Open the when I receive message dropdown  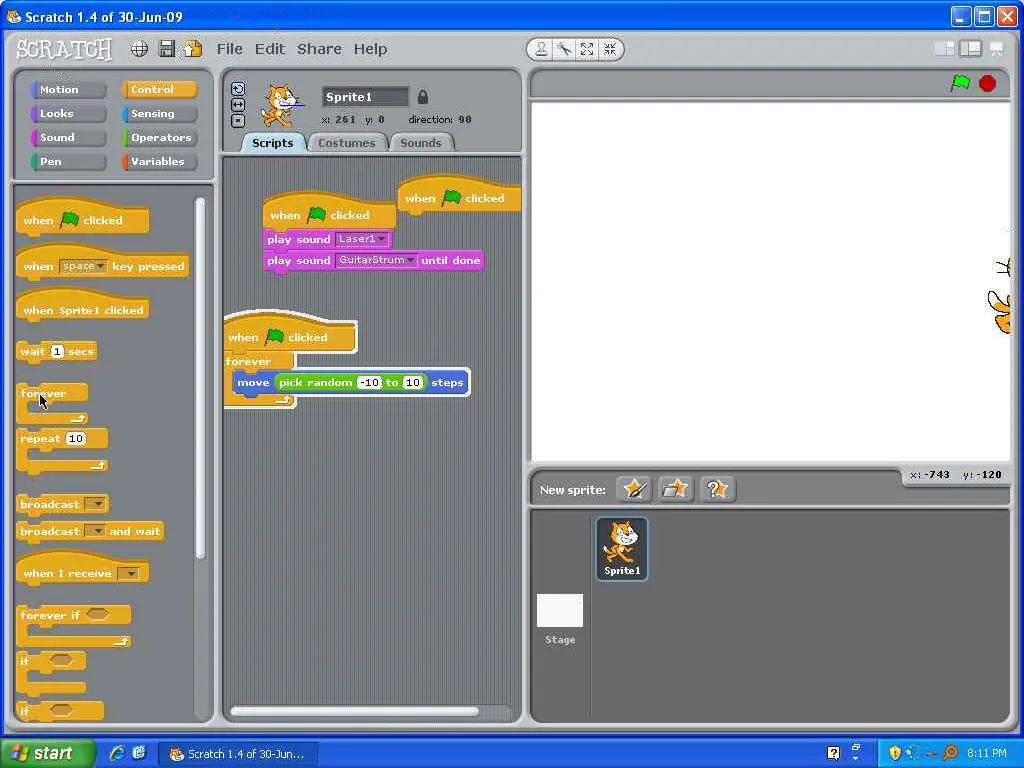131,573
